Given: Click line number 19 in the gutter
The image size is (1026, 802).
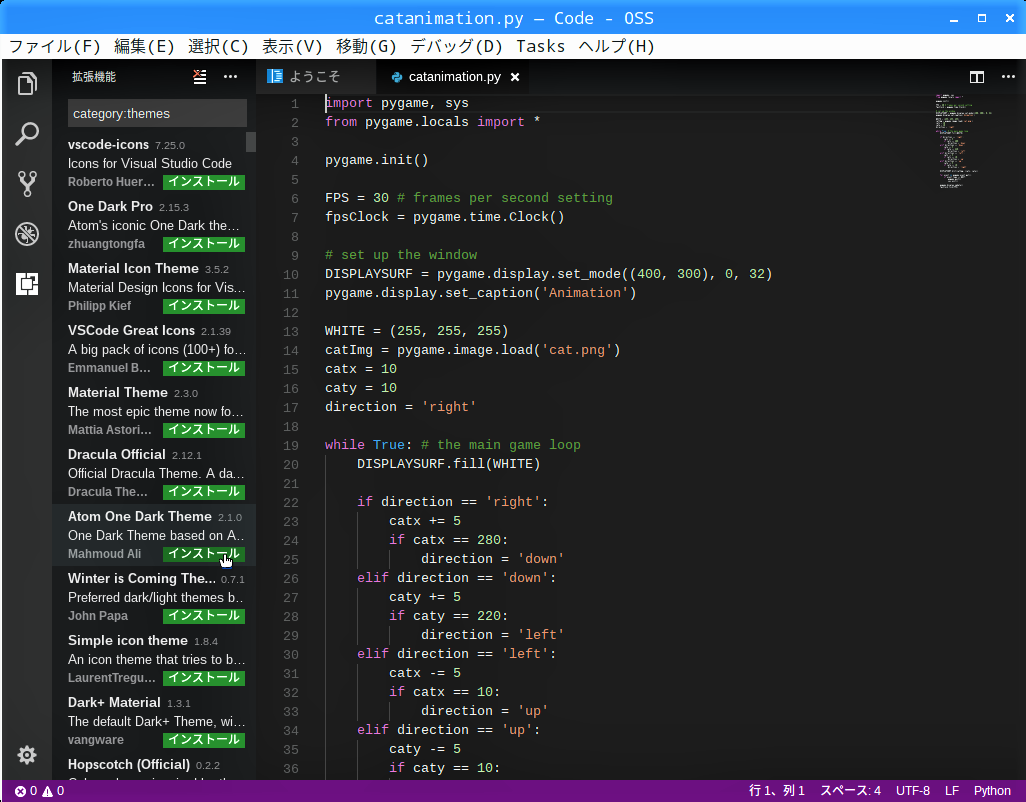Looking at the screenshot, I should [x=291, y=445].
